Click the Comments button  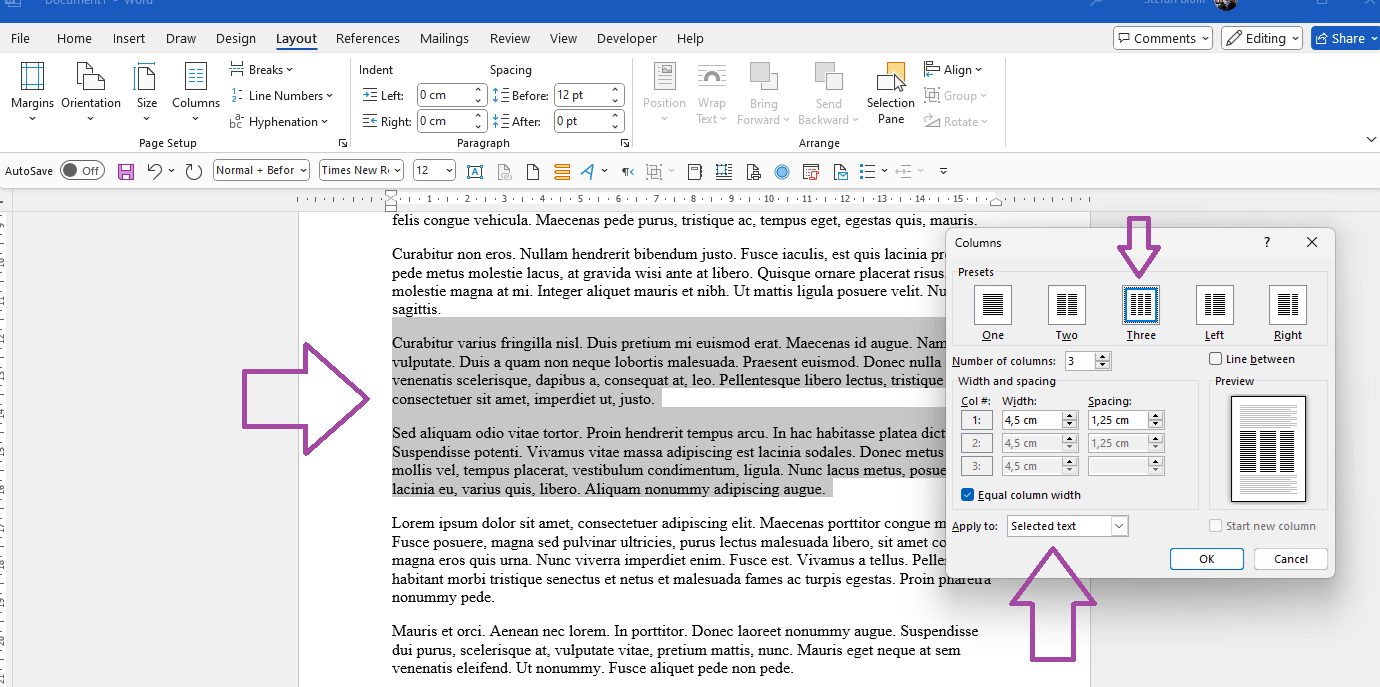[1162, 38]
